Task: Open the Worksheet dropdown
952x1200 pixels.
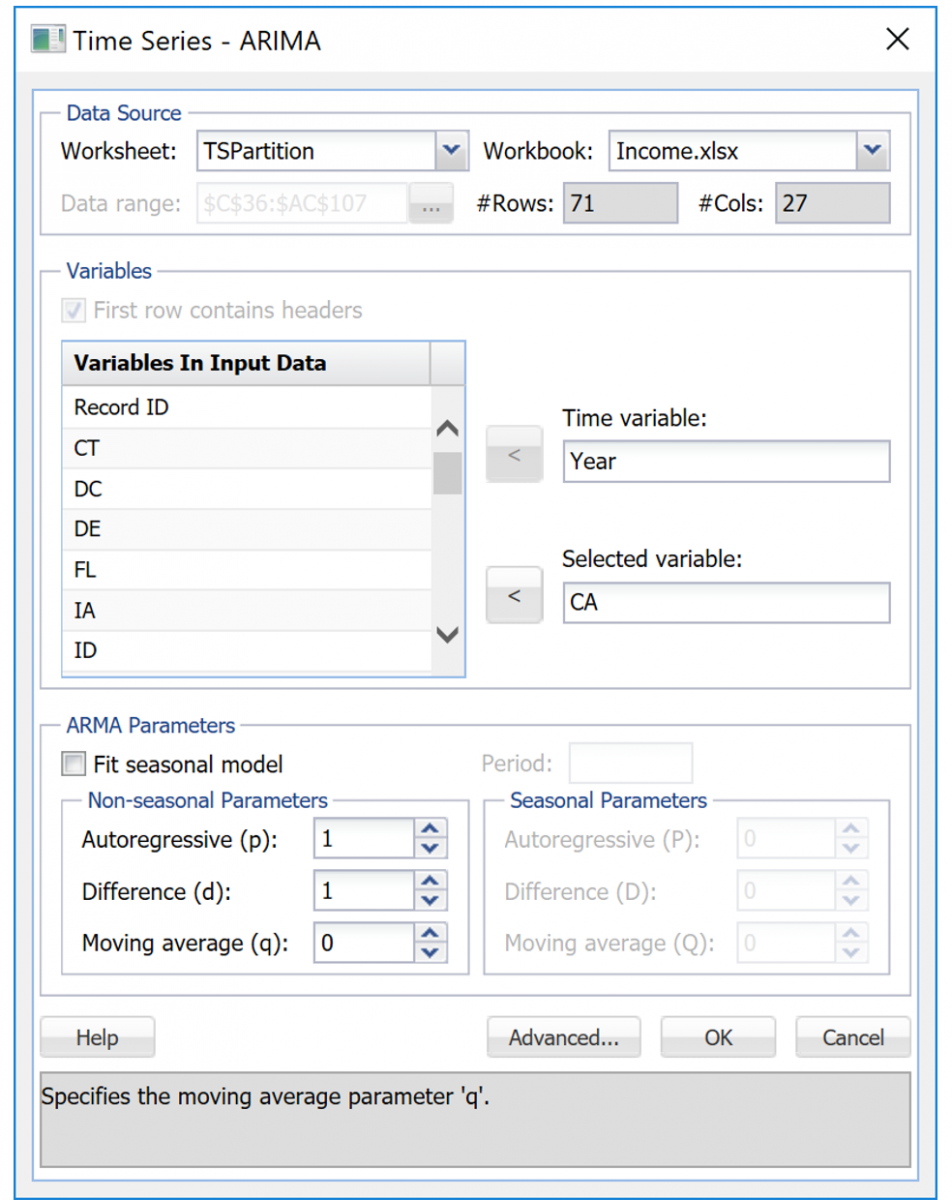Action: tap(450, 151)
